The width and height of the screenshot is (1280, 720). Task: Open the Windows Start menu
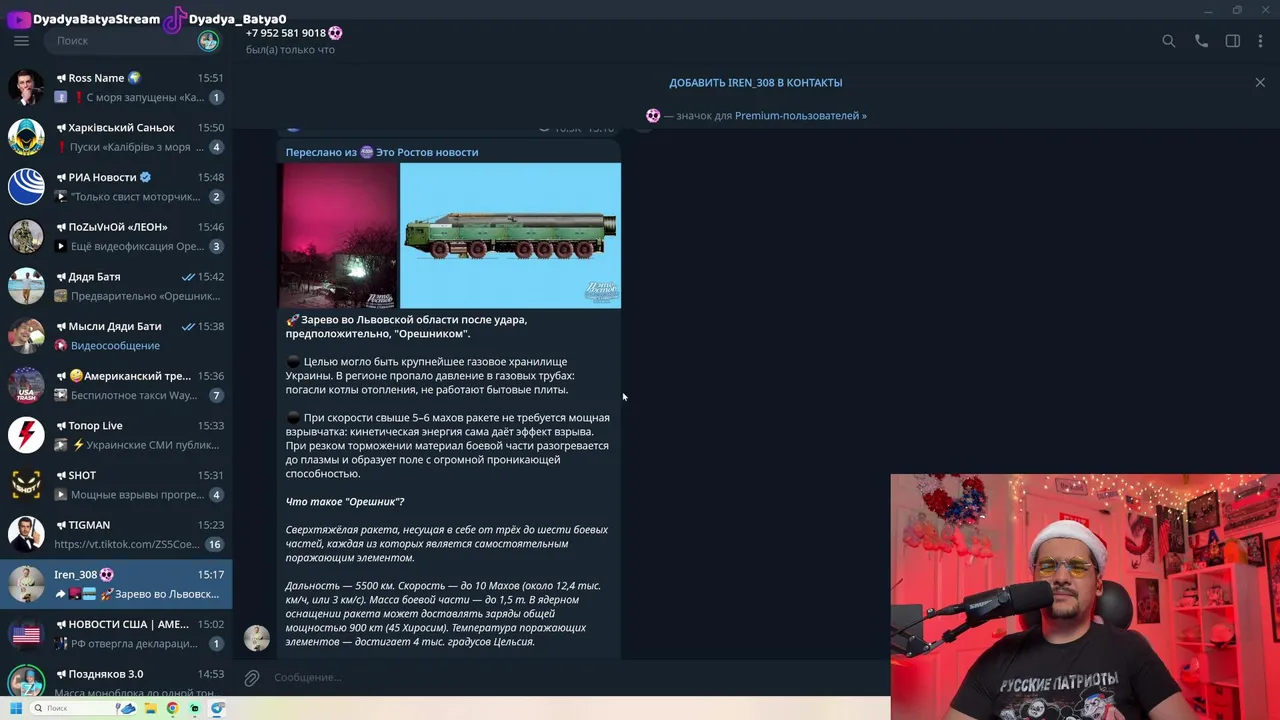pyautogui.click(x=16, y=708)
